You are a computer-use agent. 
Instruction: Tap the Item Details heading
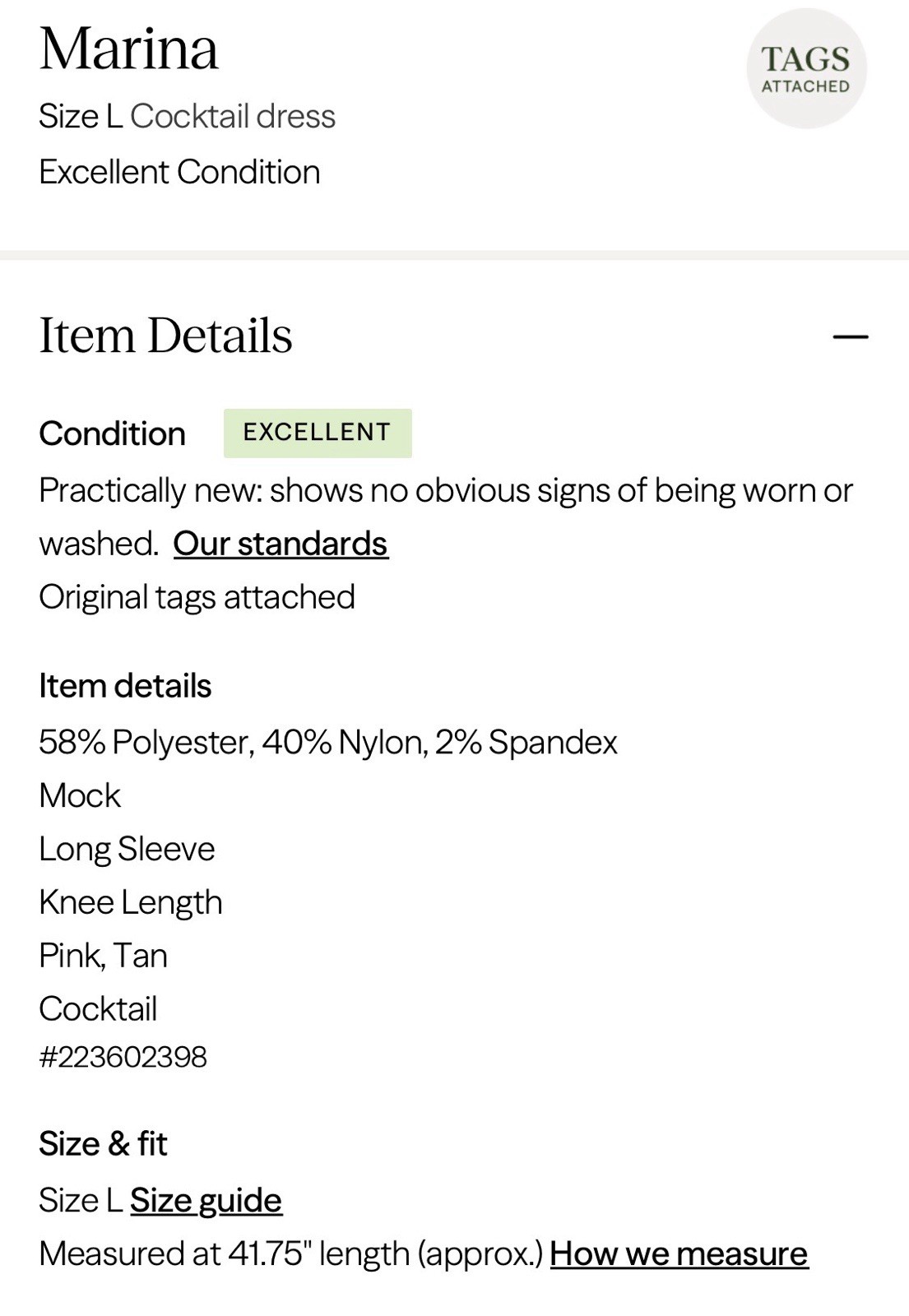[166, 336]
